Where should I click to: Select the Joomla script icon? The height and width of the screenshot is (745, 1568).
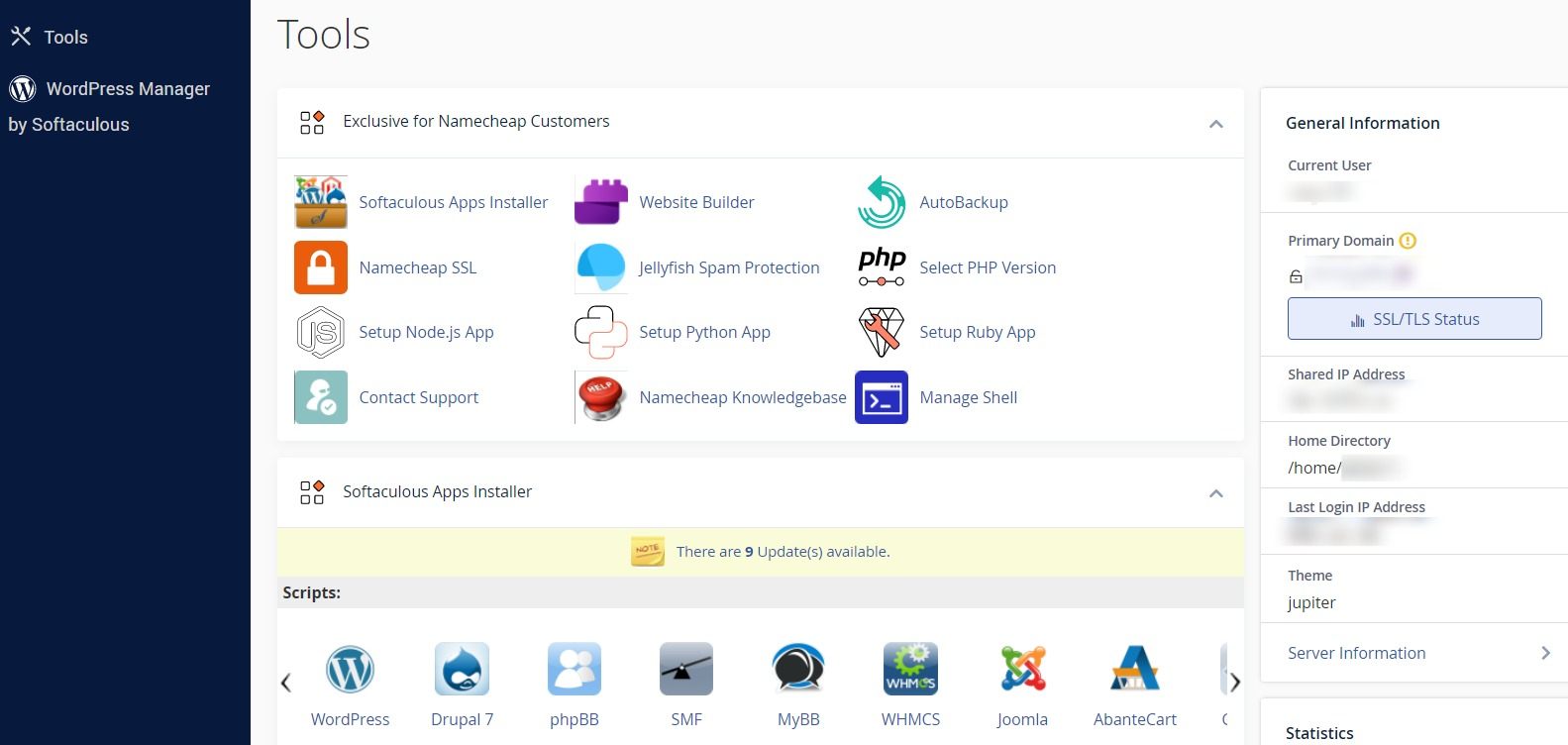(x=1022, y=670)
